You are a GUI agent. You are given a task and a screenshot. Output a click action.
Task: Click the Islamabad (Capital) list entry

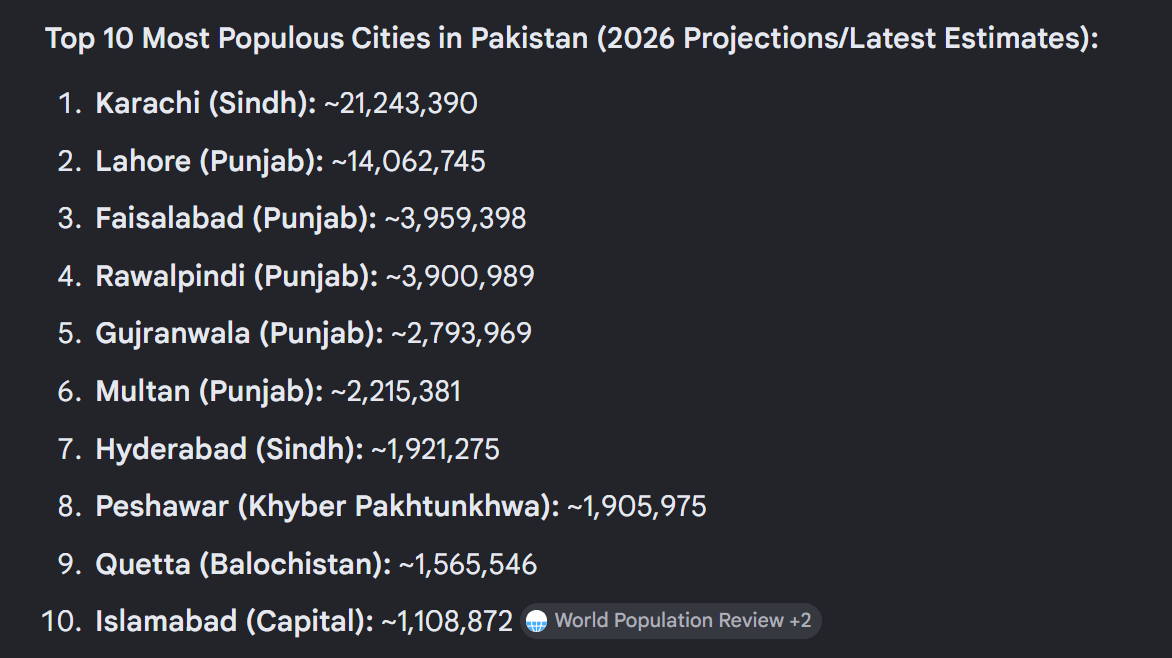coord(277,621)
